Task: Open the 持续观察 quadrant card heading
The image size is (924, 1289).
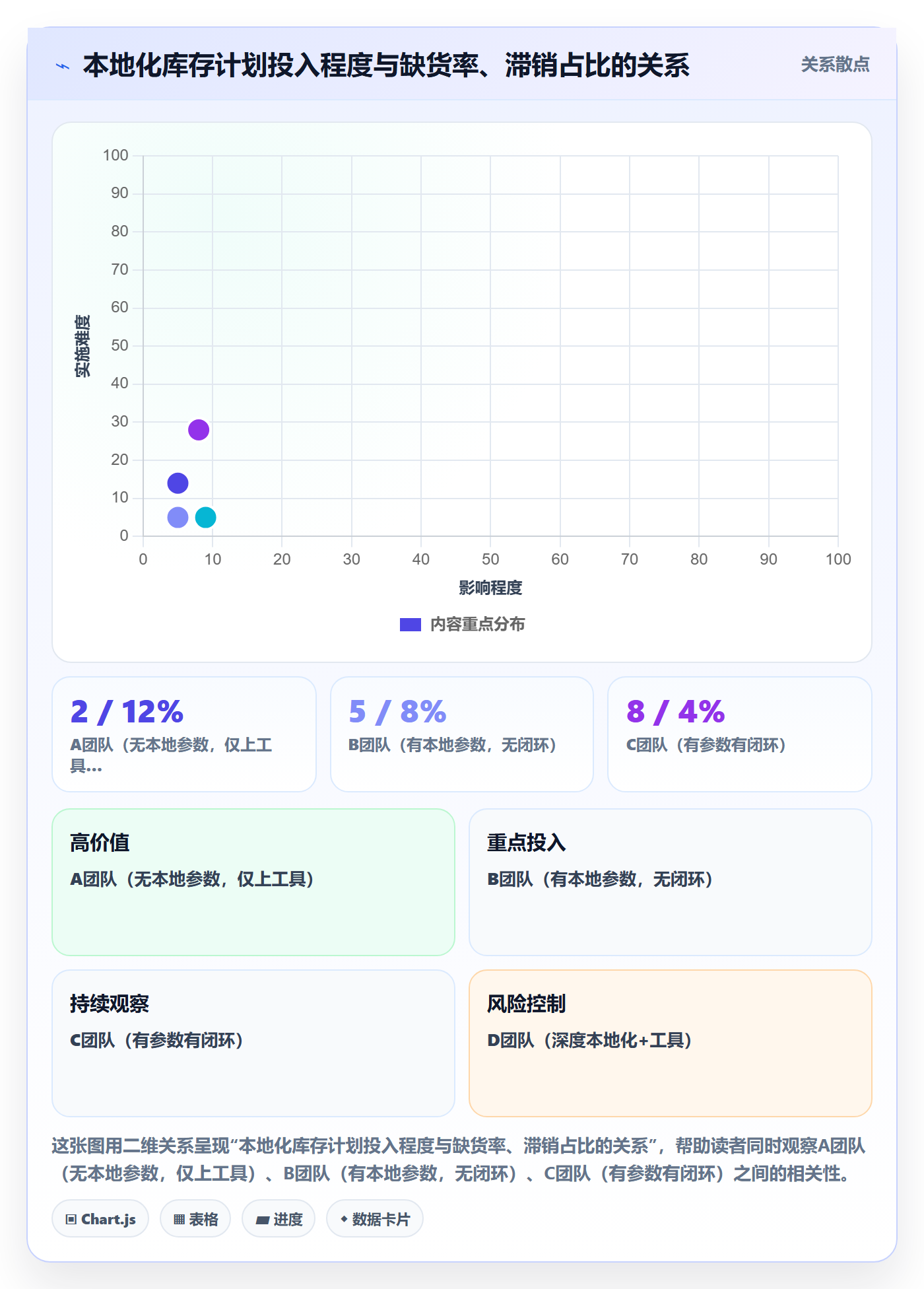Action: 110,1004
